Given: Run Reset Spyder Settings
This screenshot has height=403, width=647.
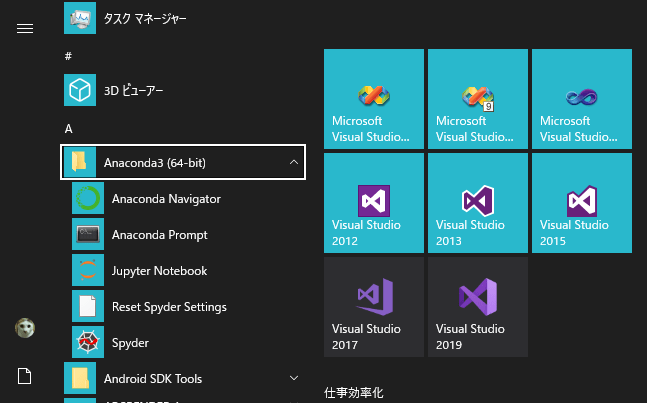Looking at the screenshot, I should (x=189, y=306).
